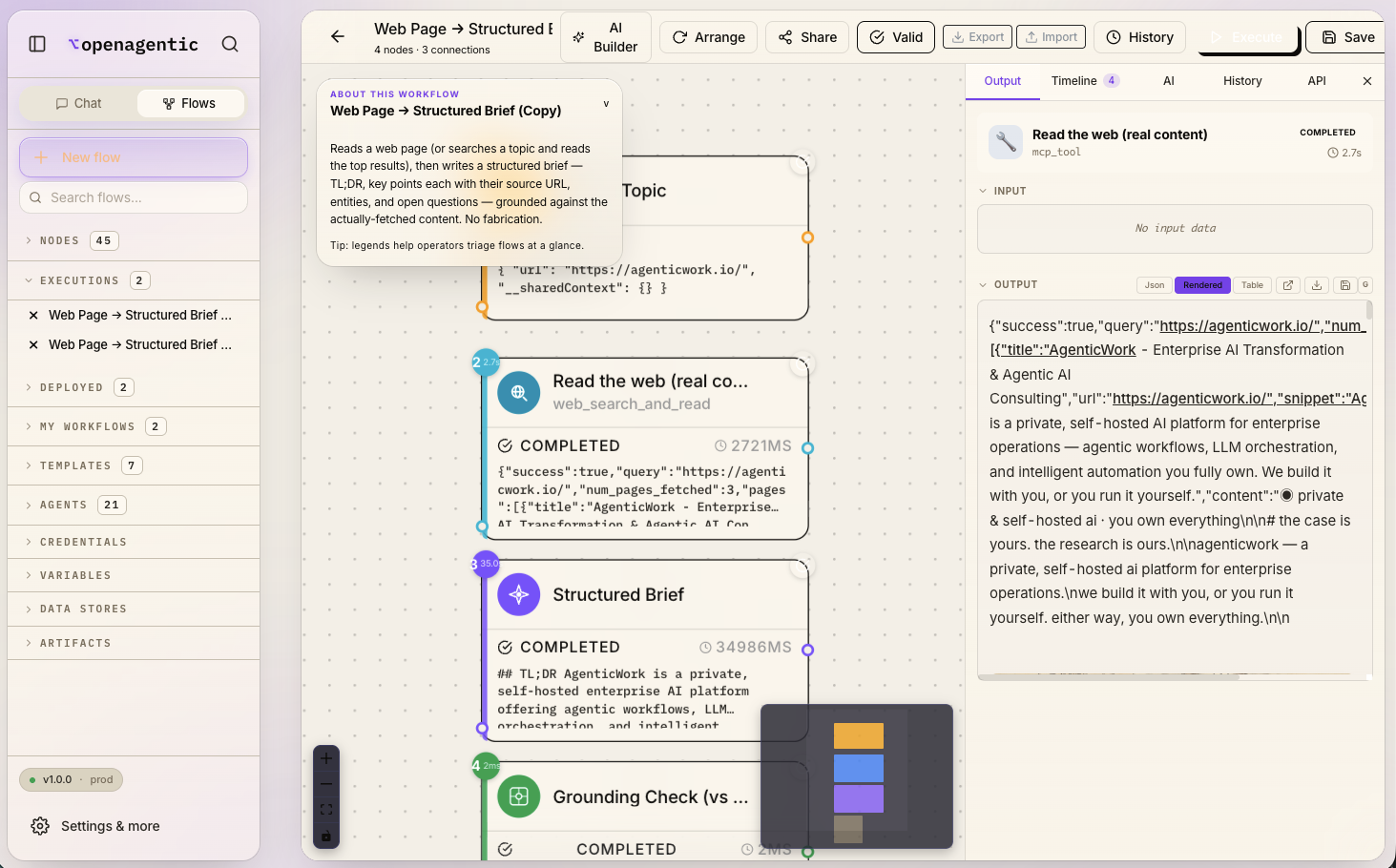Focus the Search flows field
Viewport: 1396px width, 868px height.
click(134, 197)
